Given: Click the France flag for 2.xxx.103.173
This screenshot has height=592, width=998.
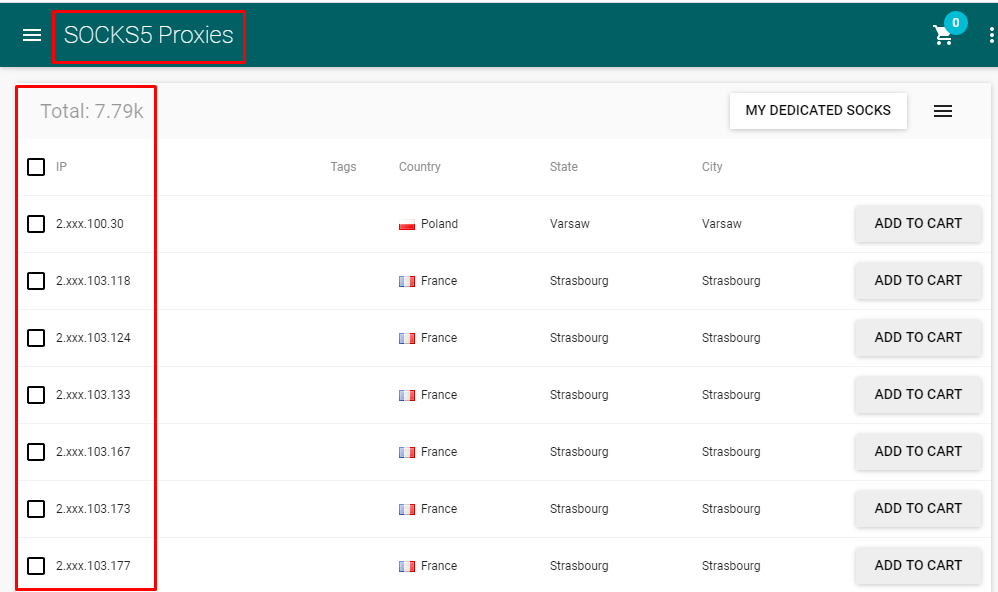Looking at the screenshot, I should [x=407, y=509].
